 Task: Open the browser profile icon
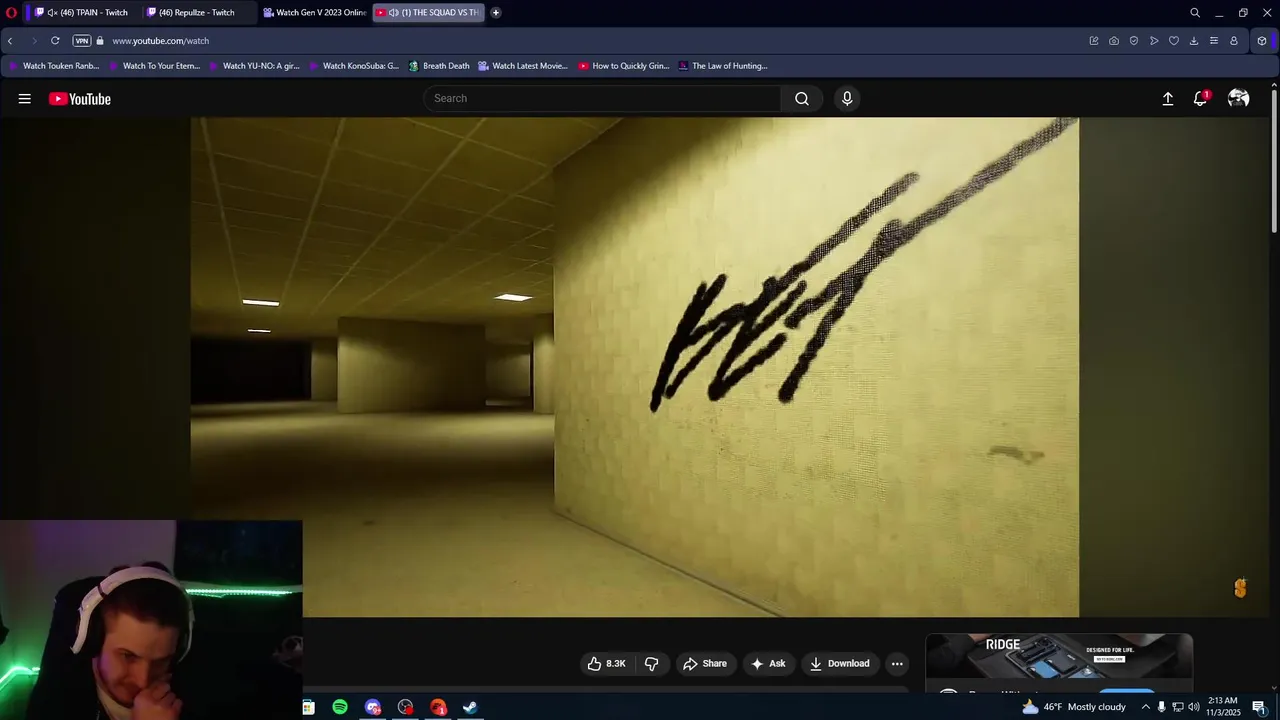click(x=1234, y=41)
